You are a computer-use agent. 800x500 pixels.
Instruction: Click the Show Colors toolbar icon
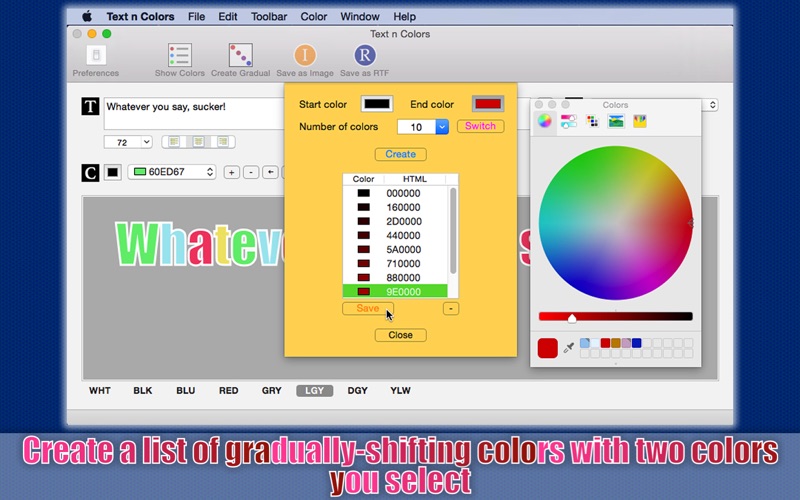click(x=180, y=55)
